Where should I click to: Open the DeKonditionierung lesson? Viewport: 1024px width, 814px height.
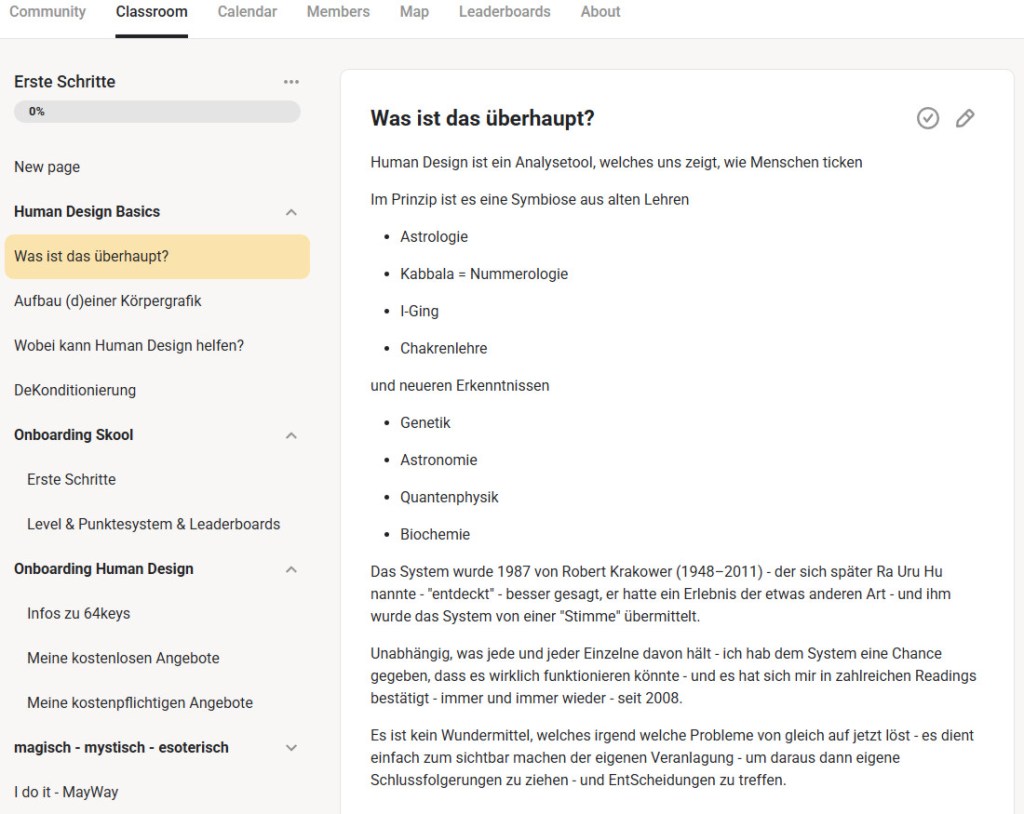(x=75, y=390)
